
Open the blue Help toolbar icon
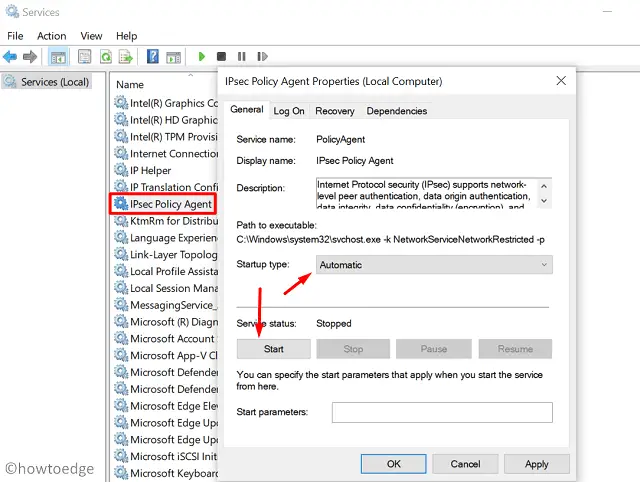click(153, 56)
